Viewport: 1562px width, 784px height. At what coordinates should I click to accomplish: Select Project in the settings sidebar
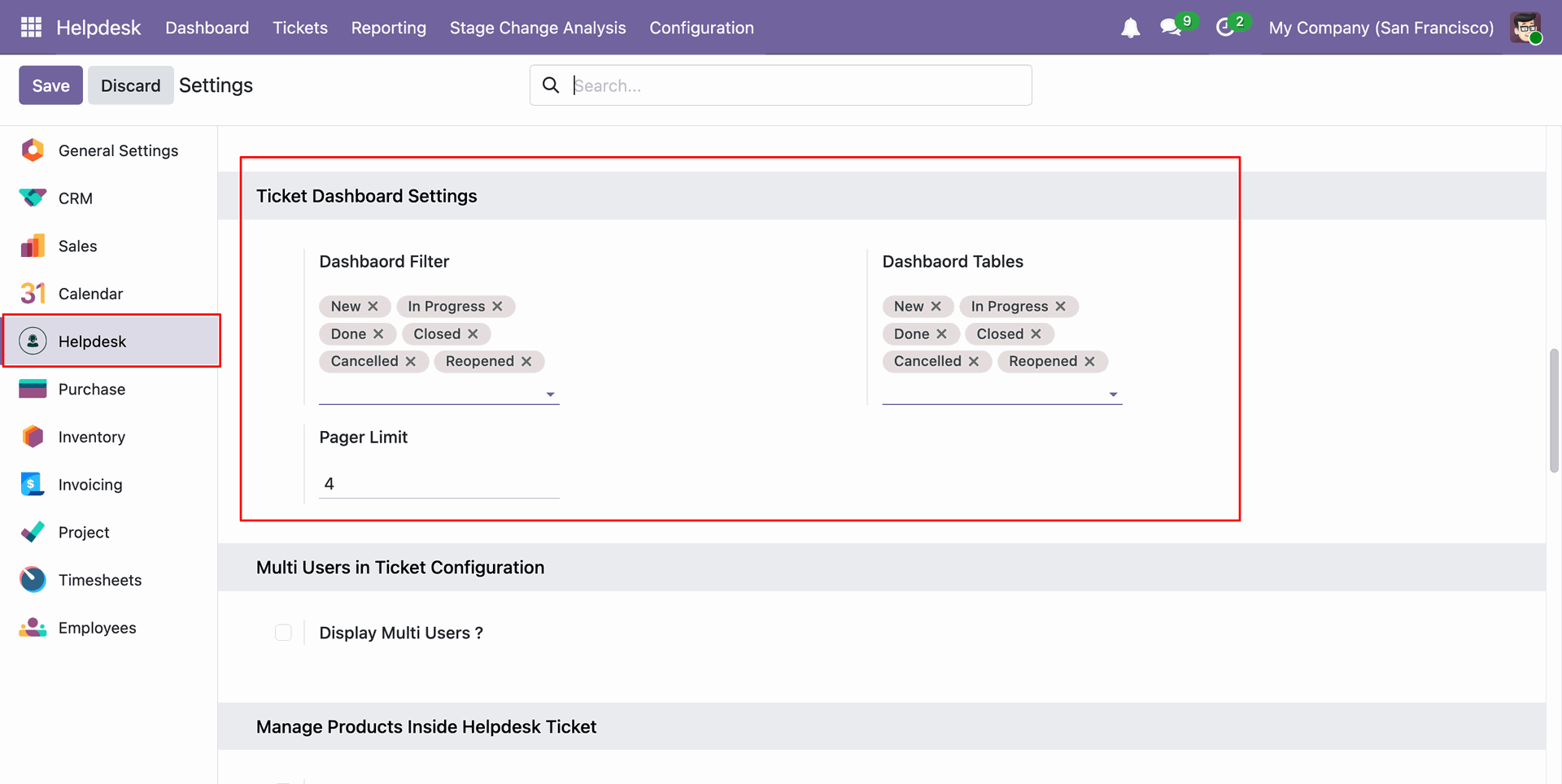tap(111, 533)
